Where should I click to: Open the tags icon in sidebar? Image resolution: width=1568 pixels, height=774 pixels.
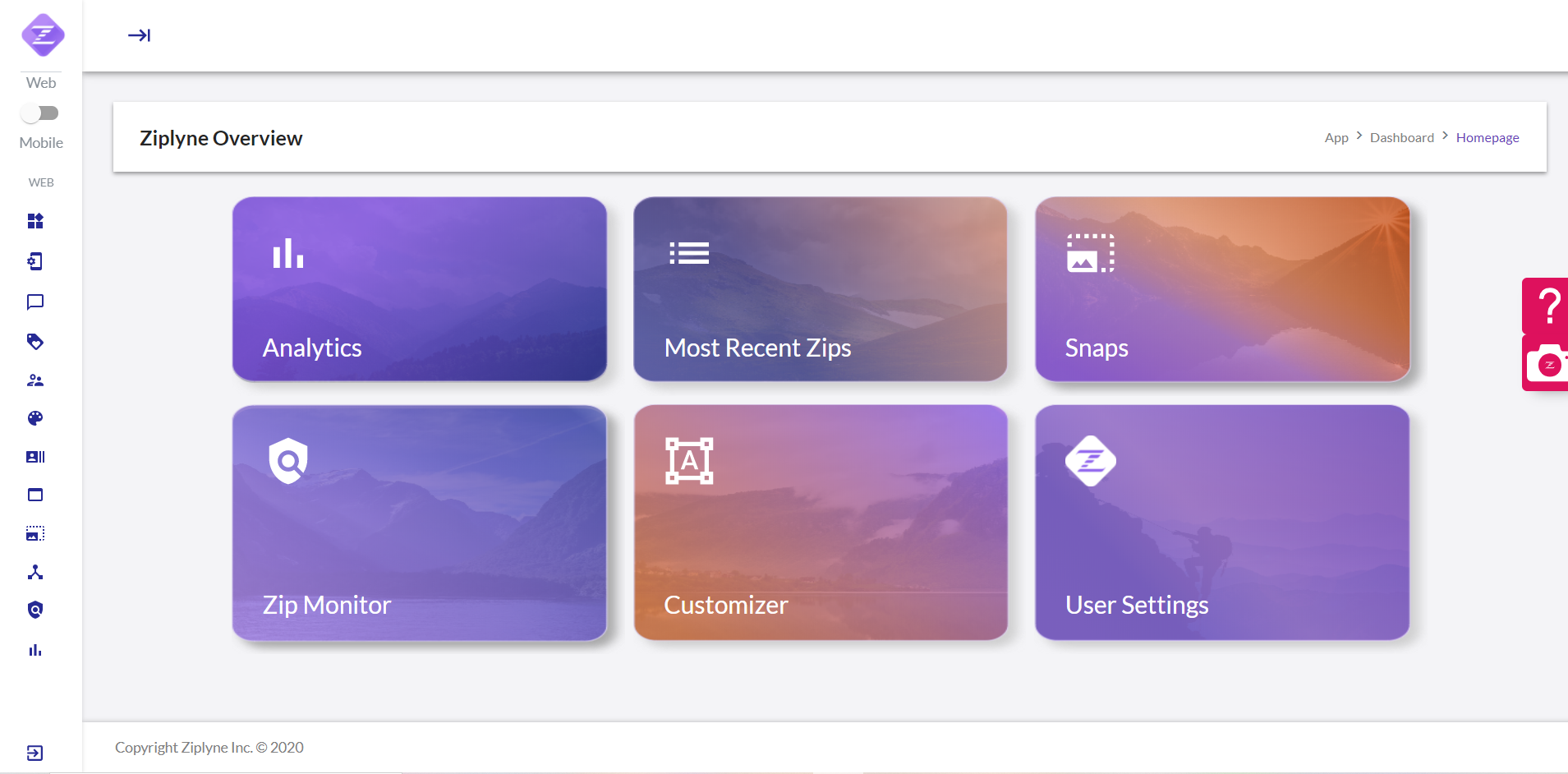point(35,341)
